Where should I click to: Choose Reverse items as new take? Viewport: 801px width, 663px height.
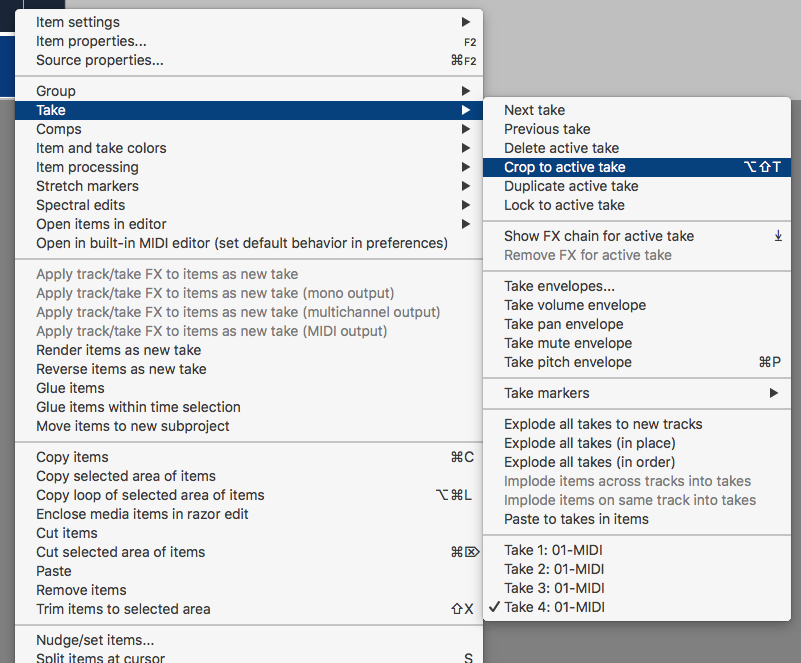pyautogui.click(x=121, y=369)
